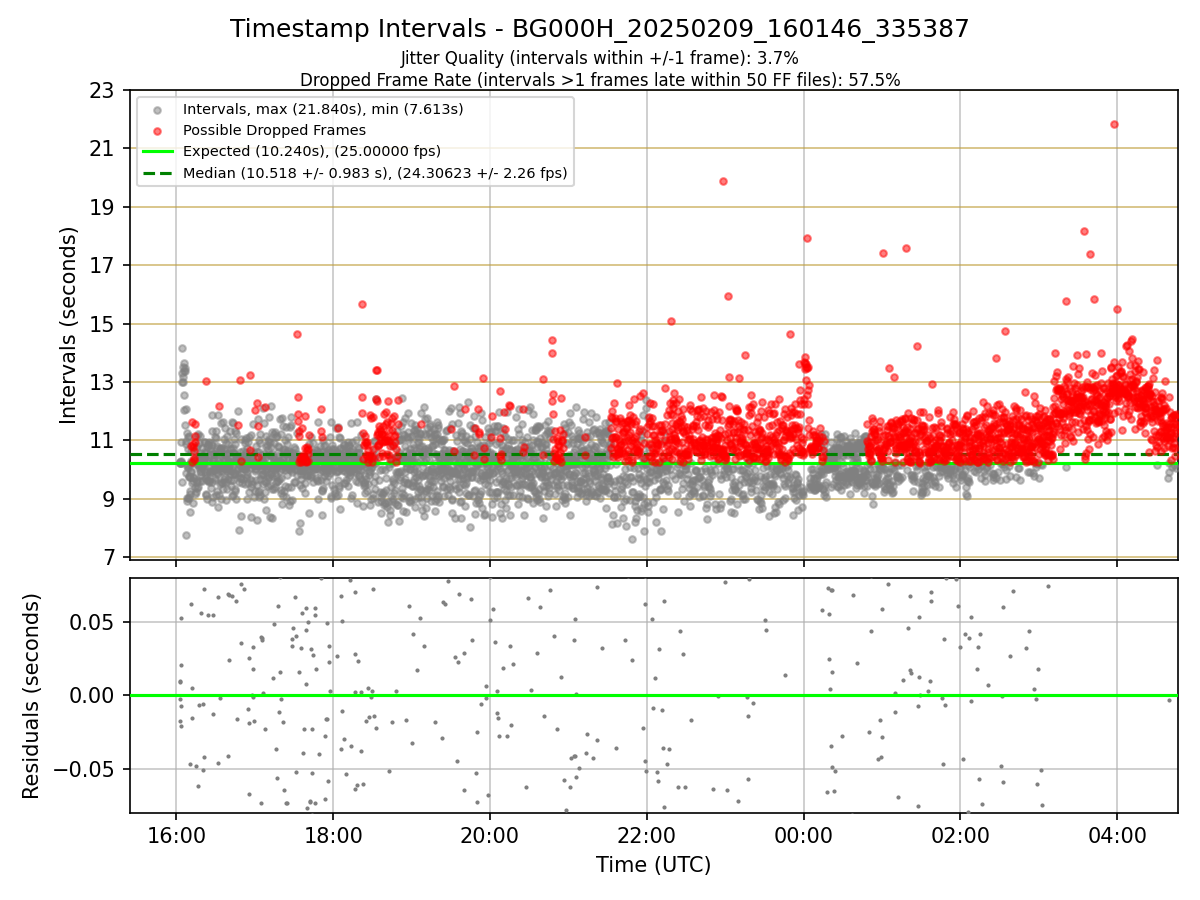Click the x-axis tick label '22:00'
The height and width of the screenshot is (900, 1200).
647,834
